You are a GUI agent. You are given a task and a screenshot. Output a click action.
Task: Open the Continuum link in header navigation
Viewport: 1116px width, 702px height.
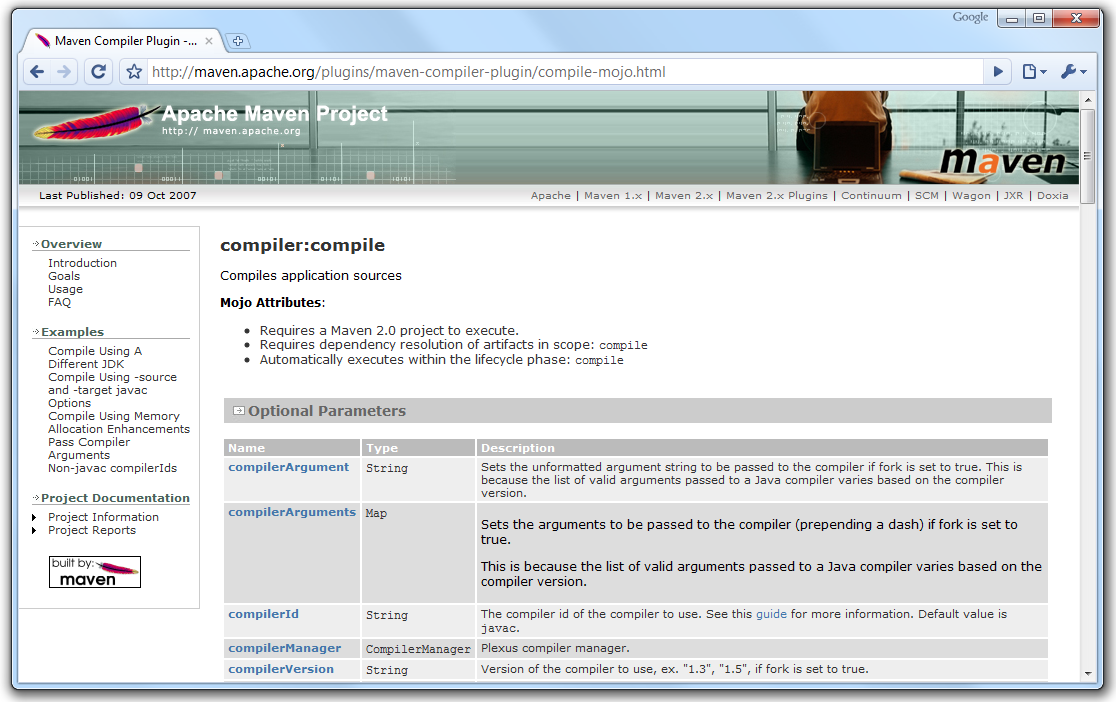point(871,196)
